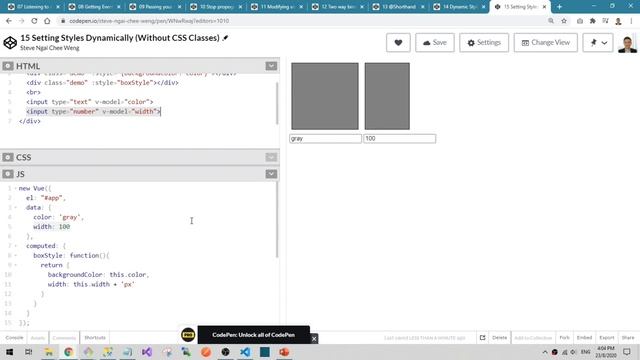Fold the computed block in JS
Screen dimensions: 640x360
(16, 246)
